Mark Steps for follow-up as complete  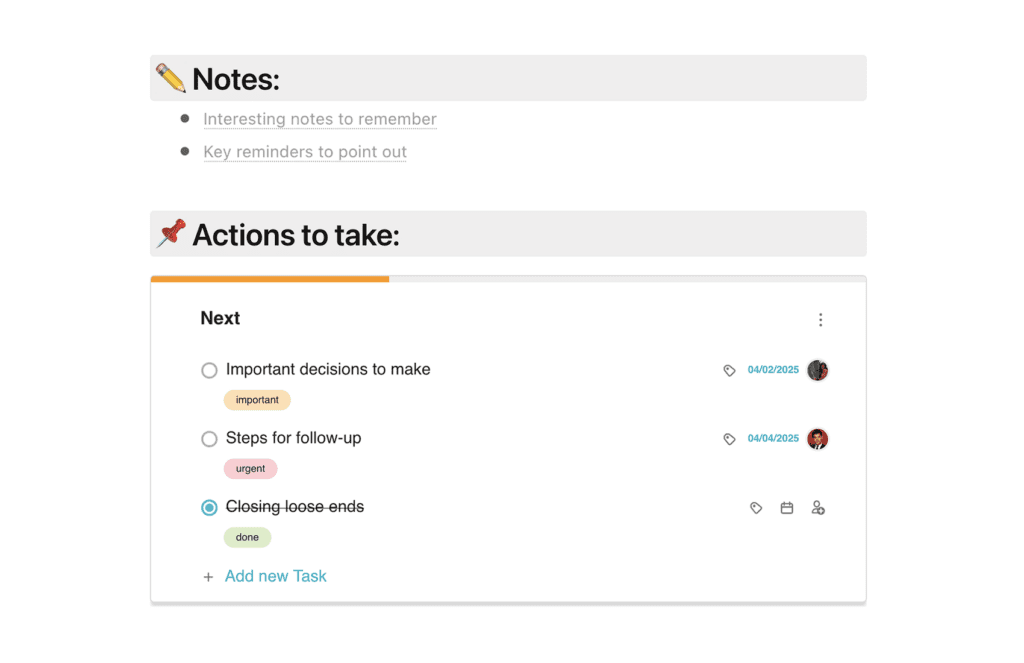pos(209,439)
